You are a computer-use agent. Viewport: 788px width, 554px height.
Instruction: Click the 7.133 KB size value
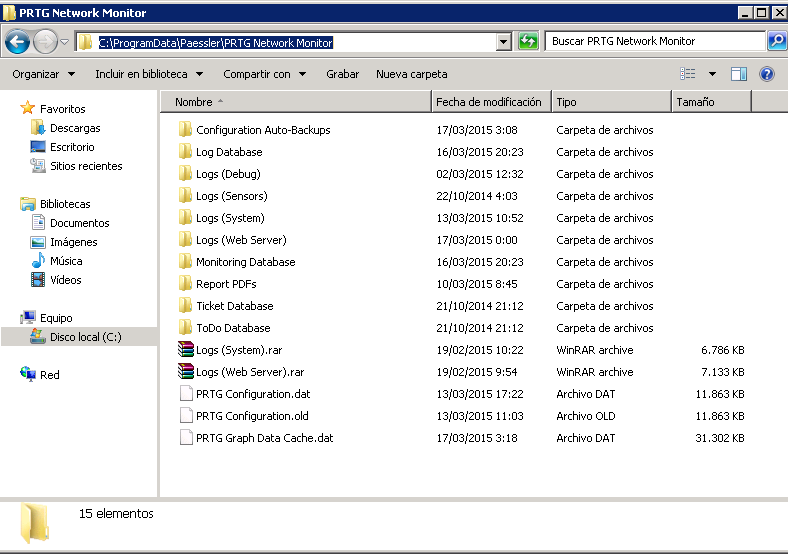723,372
